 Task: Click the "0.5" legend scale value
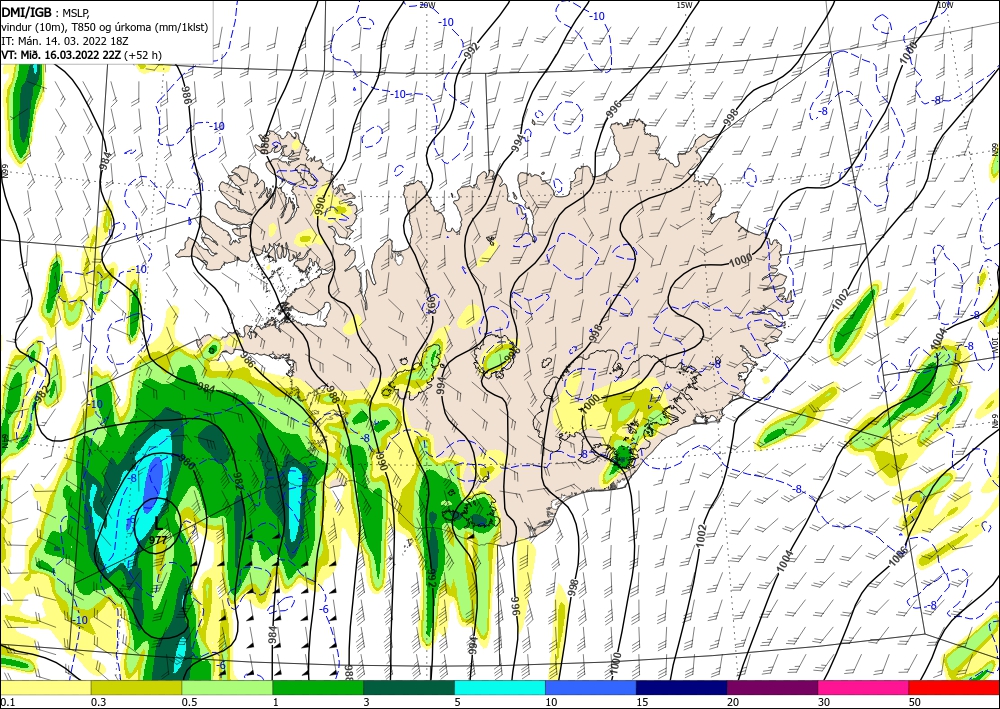pyautogui.click(x=189, y=702)
